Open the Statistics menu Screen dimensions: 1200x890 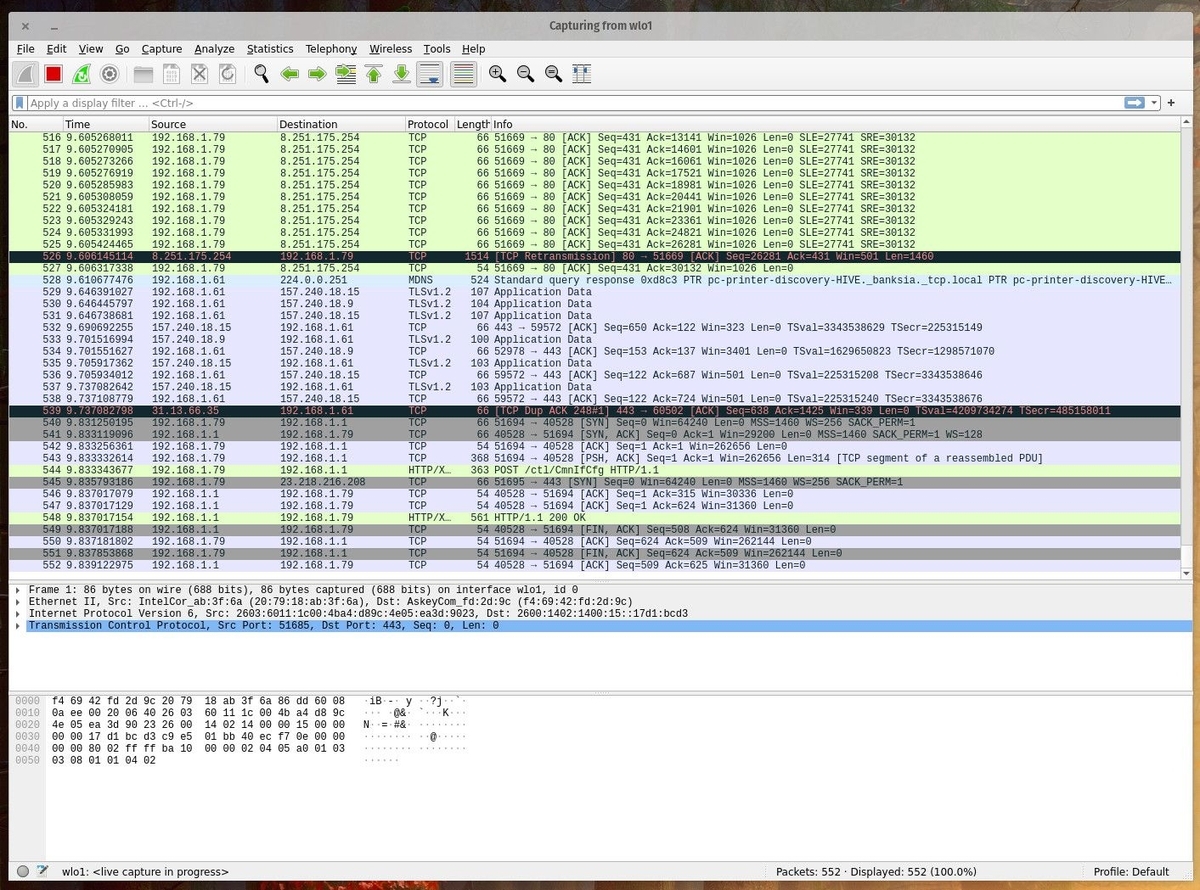point(270,48)
